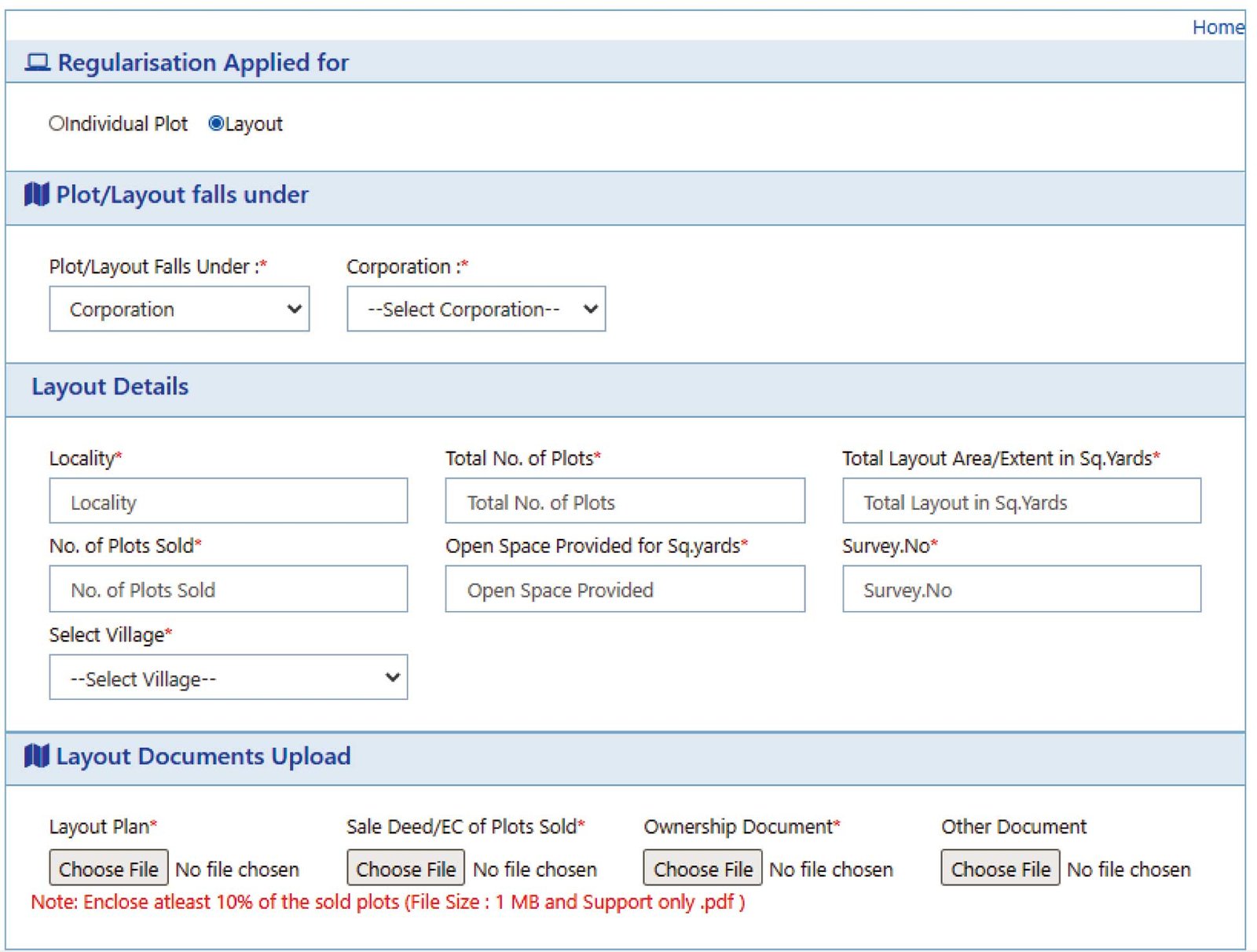Choose a file for Sale Deed/EC of Plots Sold
This screenshot has height=952, width=1257.
pyautogui.click(x=405, y=869)
